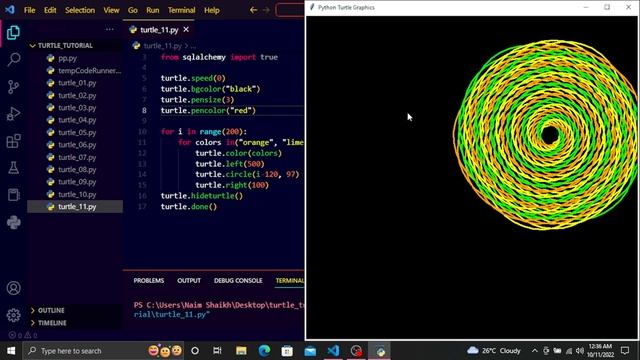640x360 pixels.
Task: Open the Search view icon
Action: click(x=13, y=60)
